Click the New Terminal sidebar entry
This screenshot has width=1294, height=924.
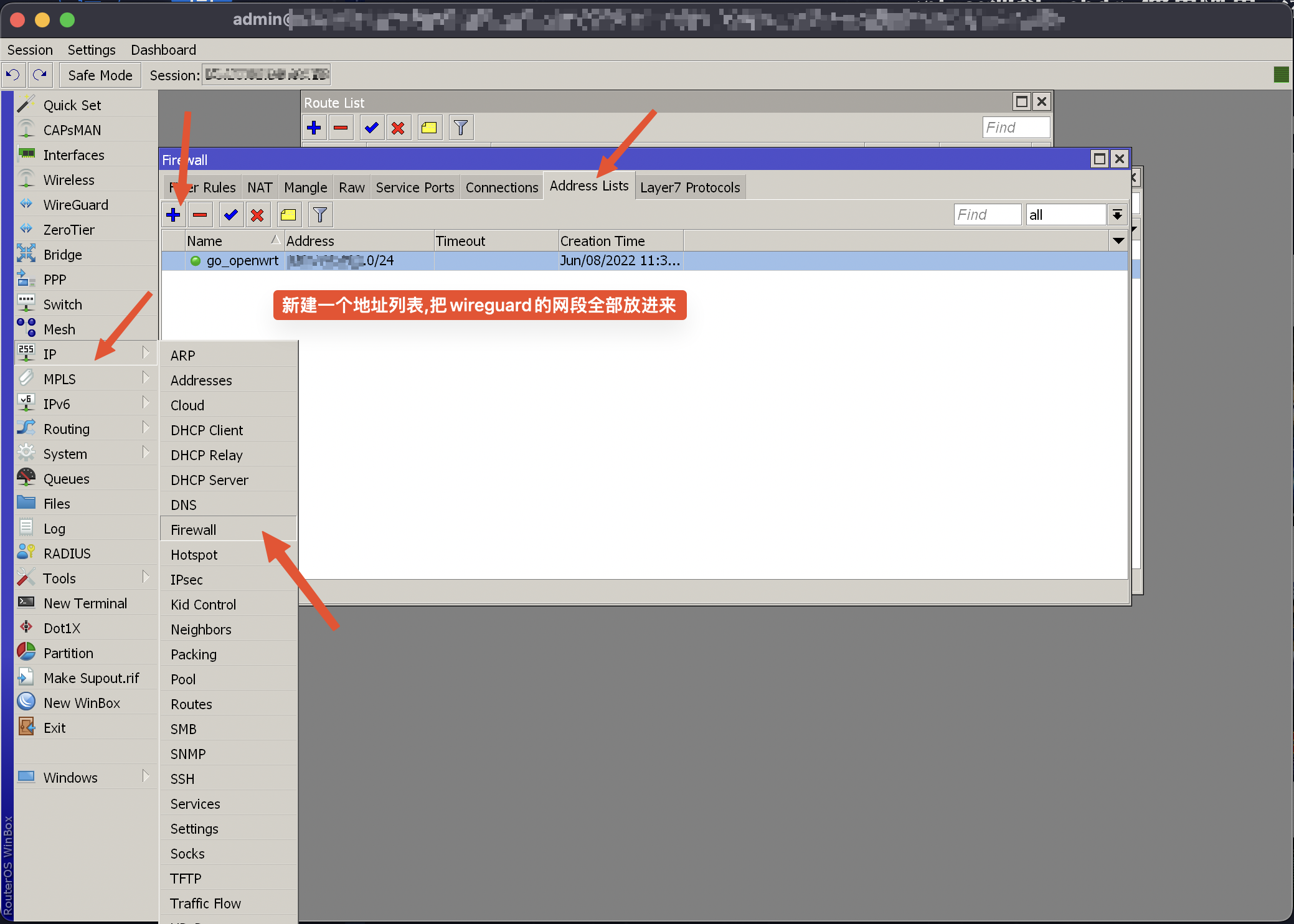(85, 603)
